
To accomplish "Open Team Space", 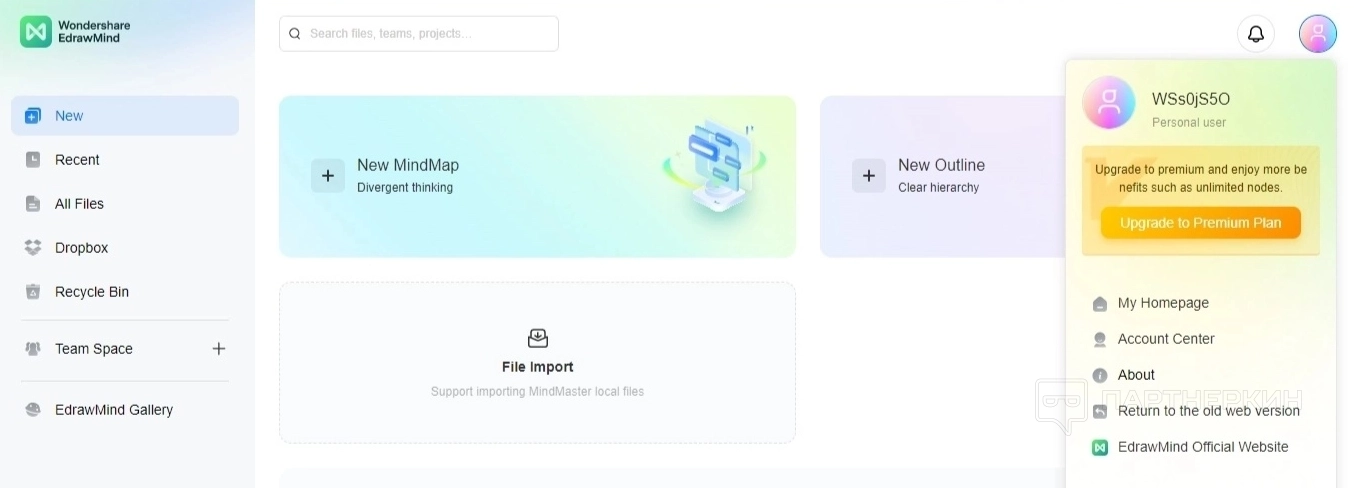I will [94, 349].
